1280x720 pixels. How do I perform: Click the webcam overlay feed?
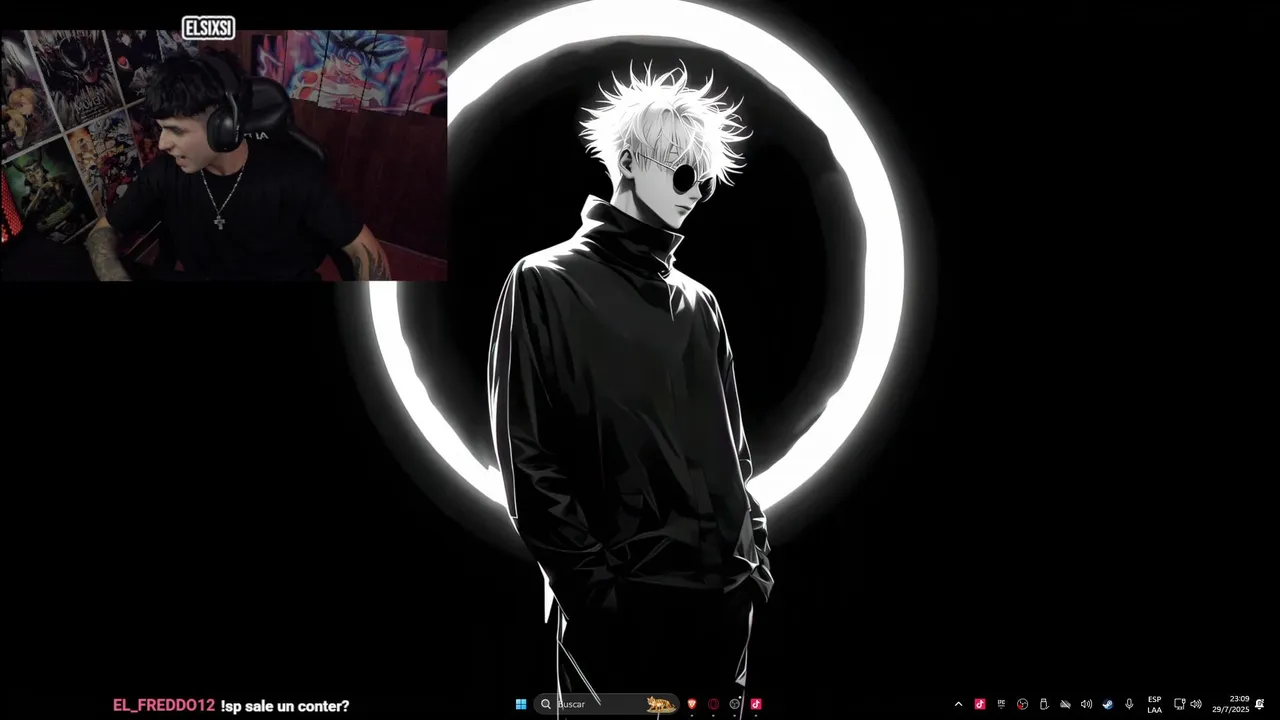[x=223, y=155]
